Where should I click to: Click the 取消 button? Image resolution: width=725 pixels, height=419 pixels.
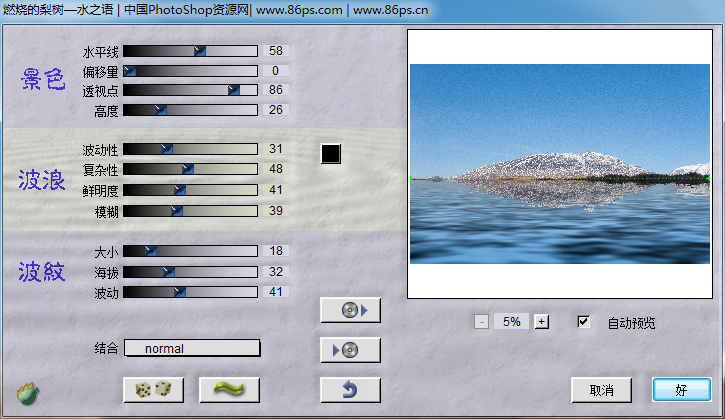[x=602, y=390]
